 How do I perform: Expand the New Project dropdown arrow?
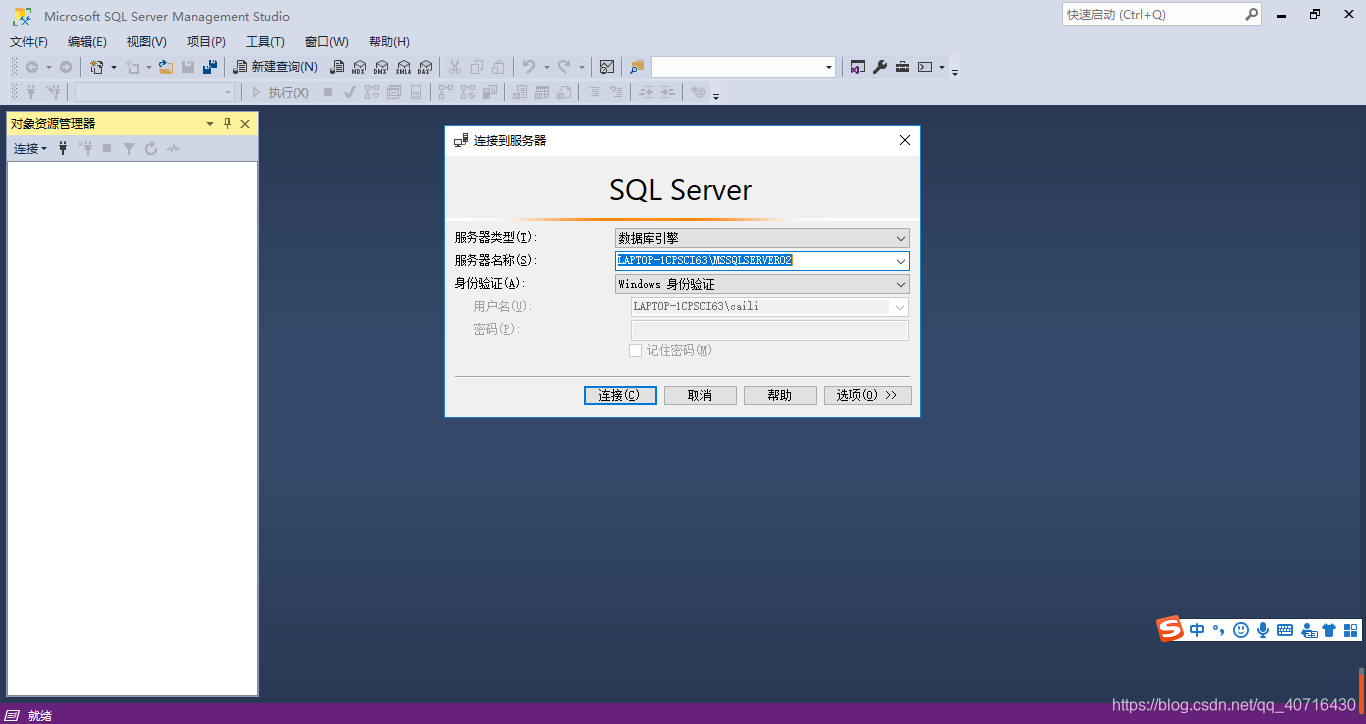113,67
